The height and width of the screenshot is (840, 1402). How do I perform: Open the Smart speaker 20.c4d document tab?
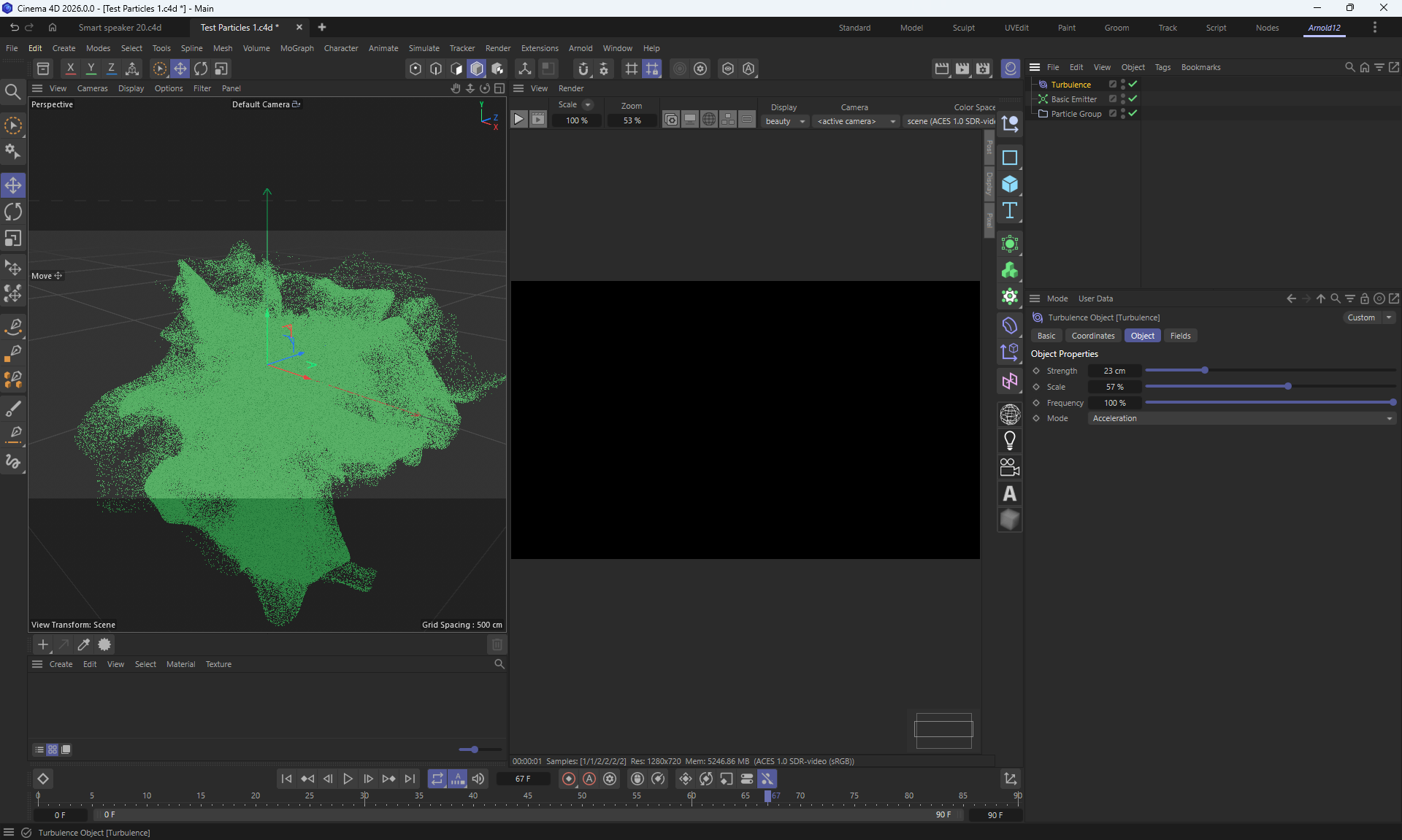tap(120, 28)
